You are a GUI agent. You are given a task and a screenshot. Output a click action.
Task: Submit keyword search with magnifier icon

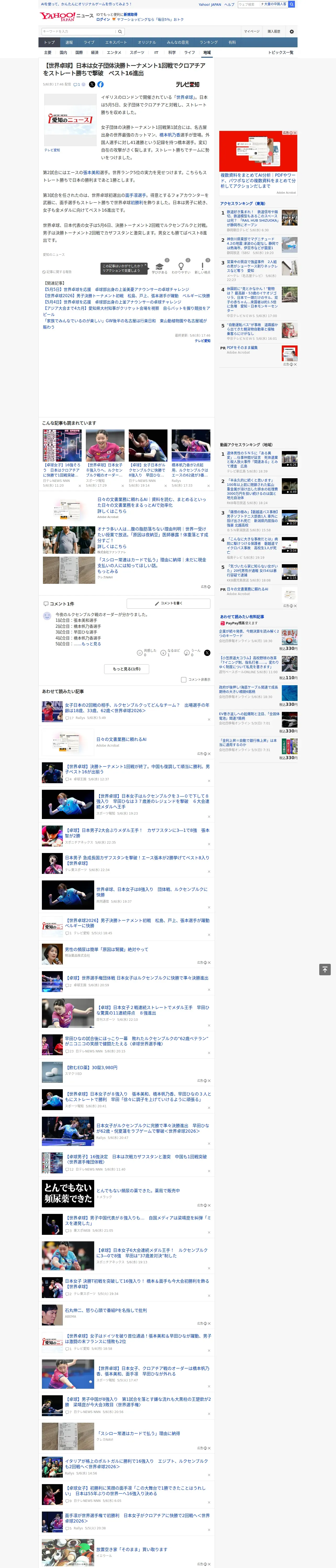[x=120, y=32]
